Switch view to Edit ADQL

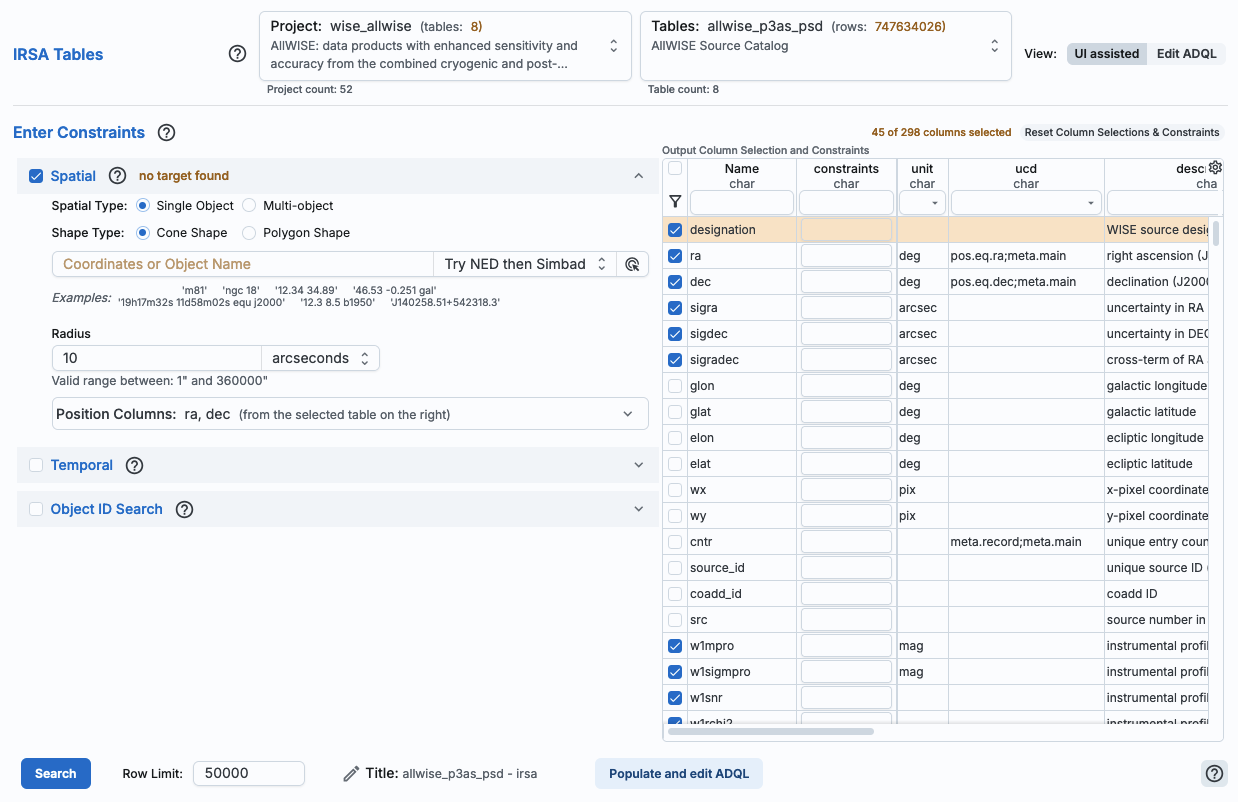(x=1187, y=54)
